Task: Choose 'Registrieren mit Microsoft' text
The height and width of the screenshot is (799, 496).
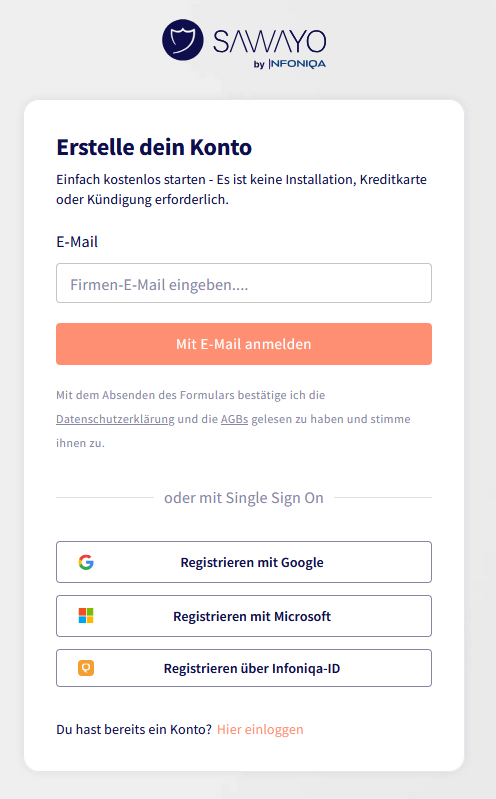Action: 252,617
